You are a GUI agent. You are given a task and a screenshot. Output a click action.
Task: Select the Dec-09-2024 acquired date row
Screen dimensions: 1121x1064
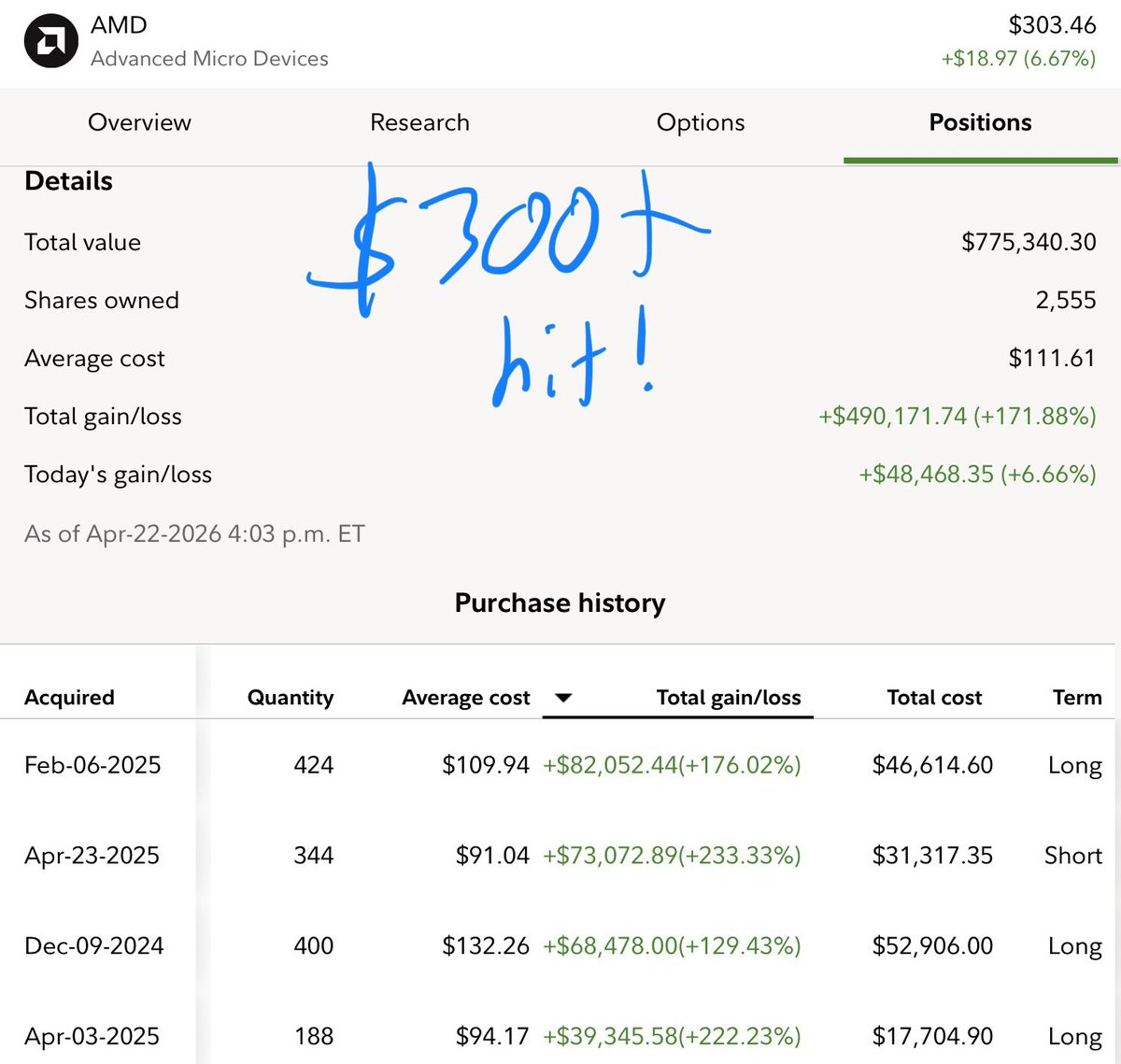pyautogui.click(x=93, y=946)
